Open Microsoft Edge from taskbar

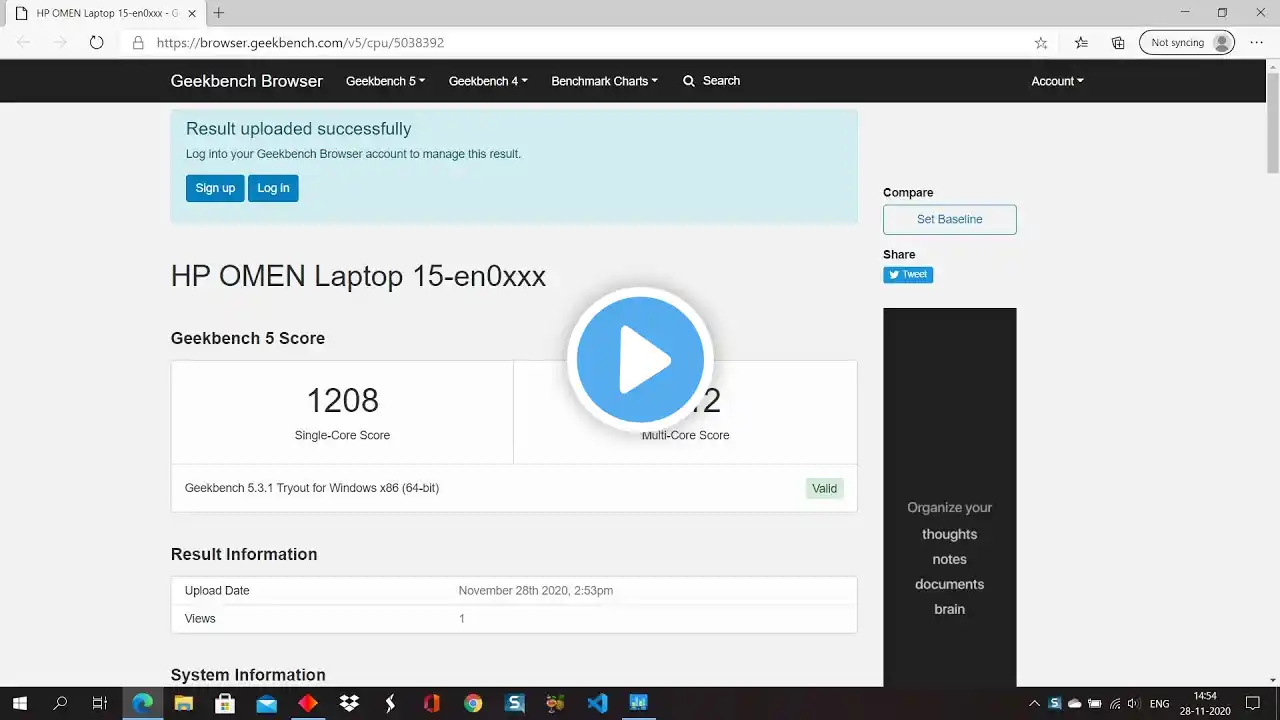(x=143, y=703)
